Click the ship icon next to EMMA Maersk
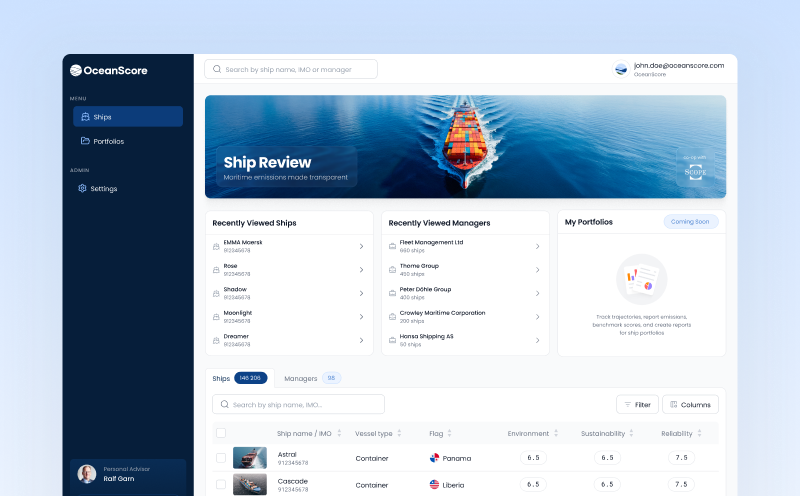 (216, 246)
